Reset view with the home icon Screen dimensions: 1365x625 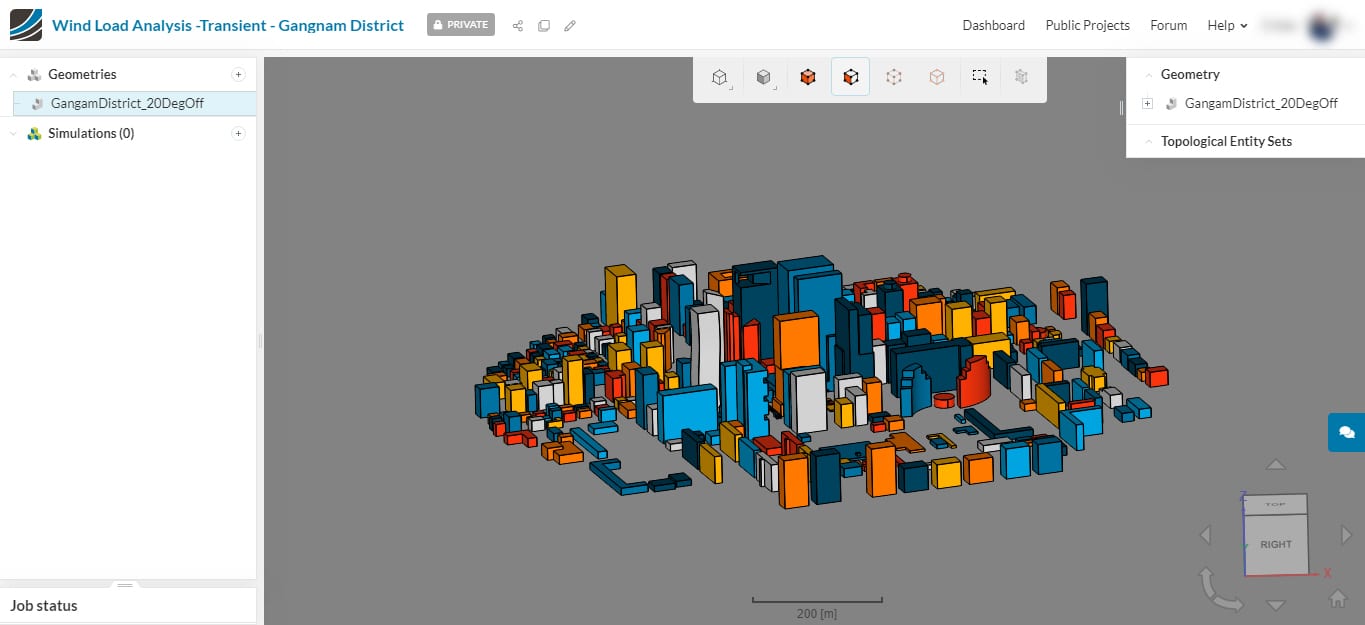[x=1337, y=598]
